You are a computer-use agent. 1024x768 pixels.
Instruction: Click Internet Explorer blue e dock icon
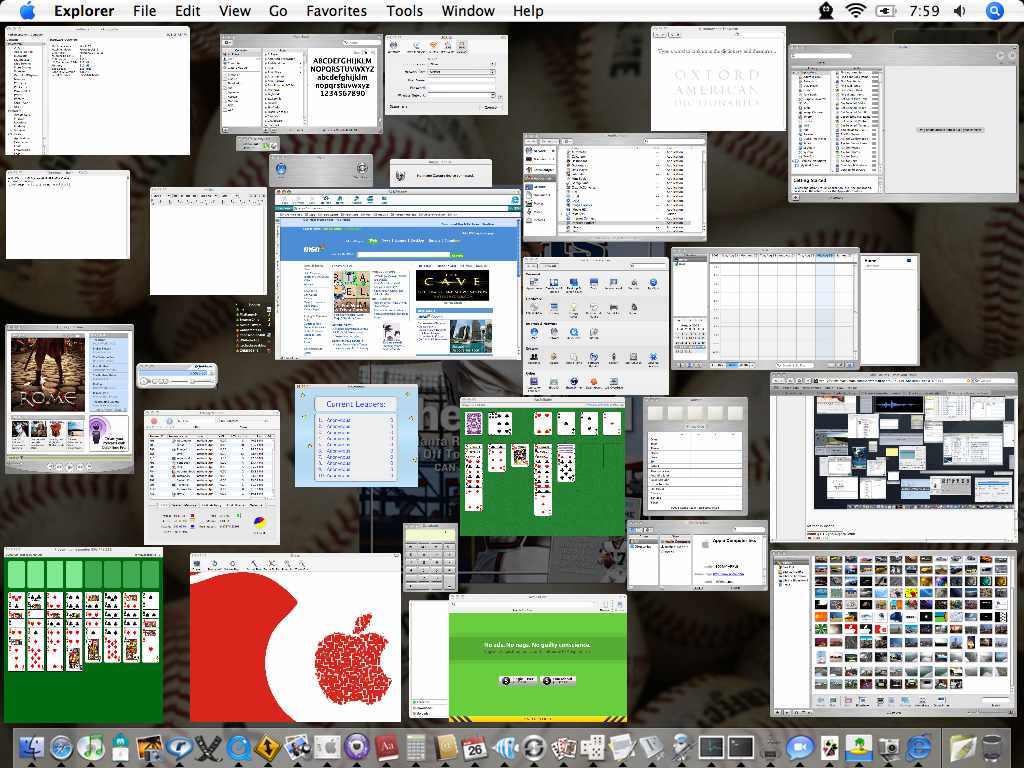click(x=918, y=747)
